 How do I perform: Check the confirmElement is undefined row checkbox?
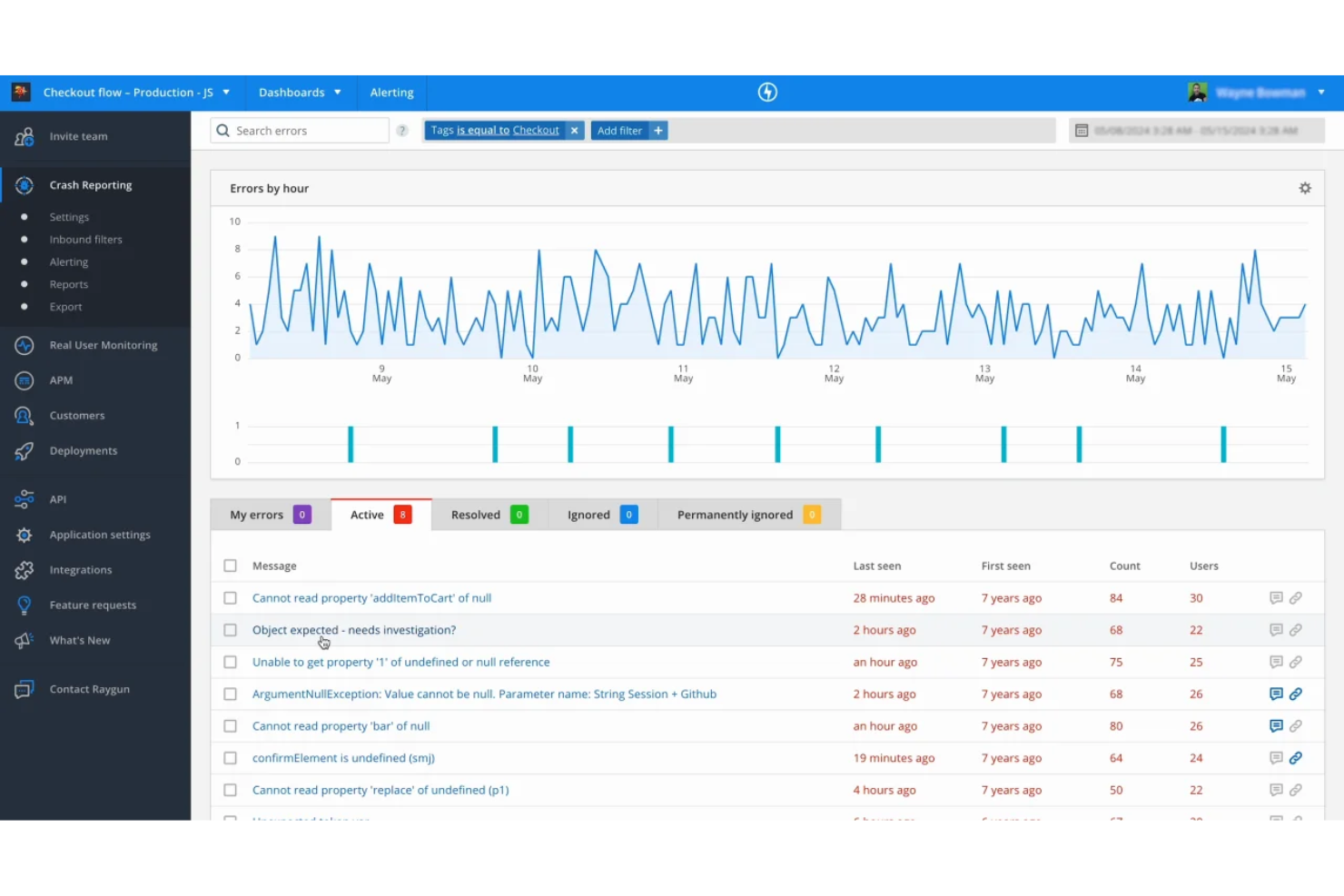click(230, 757)
